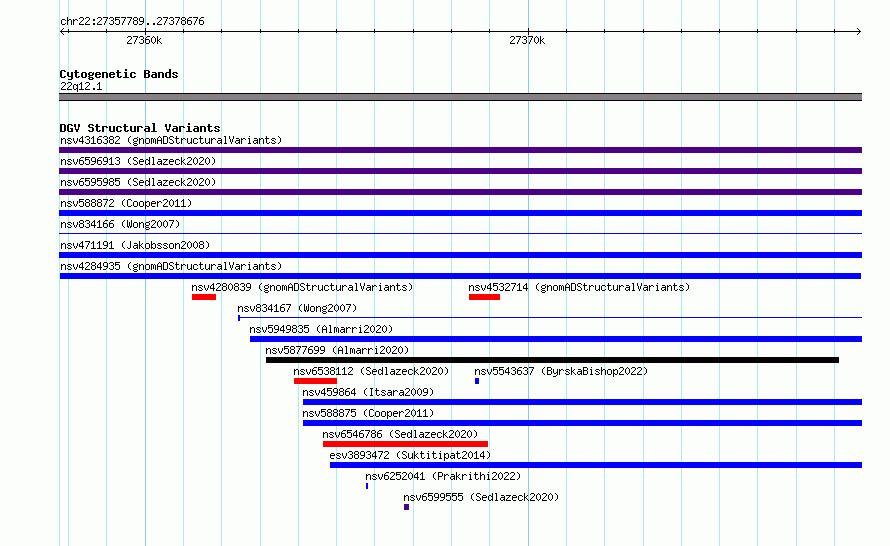Open nsv6546786 (Sedlazeck2020) label
Image resolution: width=890 pixels, height=546 pixels.
pyautogui.click(x=400, y=434)
